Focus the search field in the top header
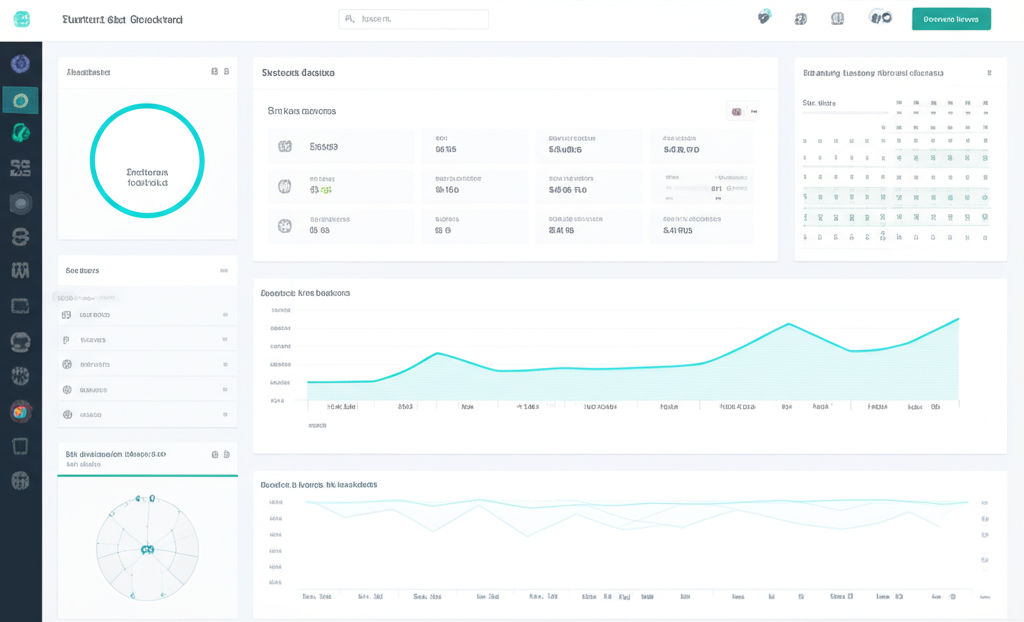Image resolution: width=1024 pixels, height=622 pixels. 414,19
